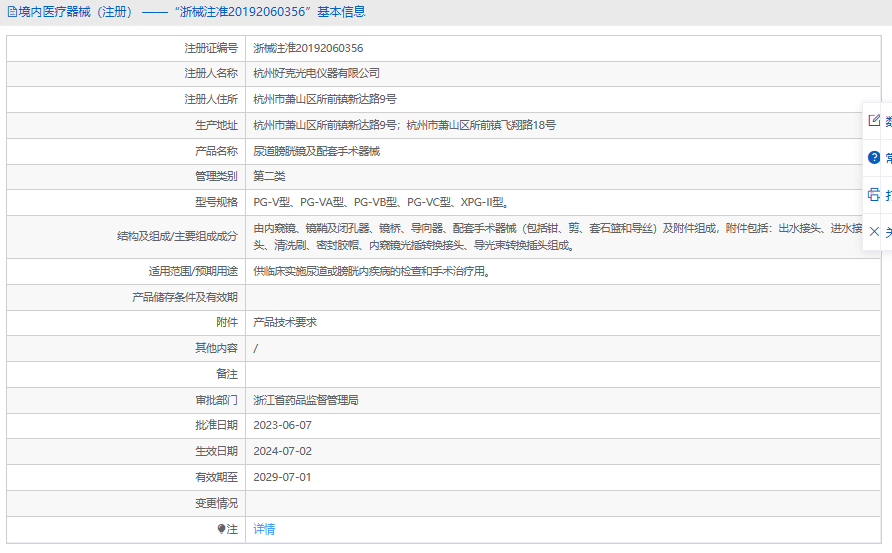Click the 管理类别 label
The height and width of the screenshot is (553, 892).
(x=216, y=176)
